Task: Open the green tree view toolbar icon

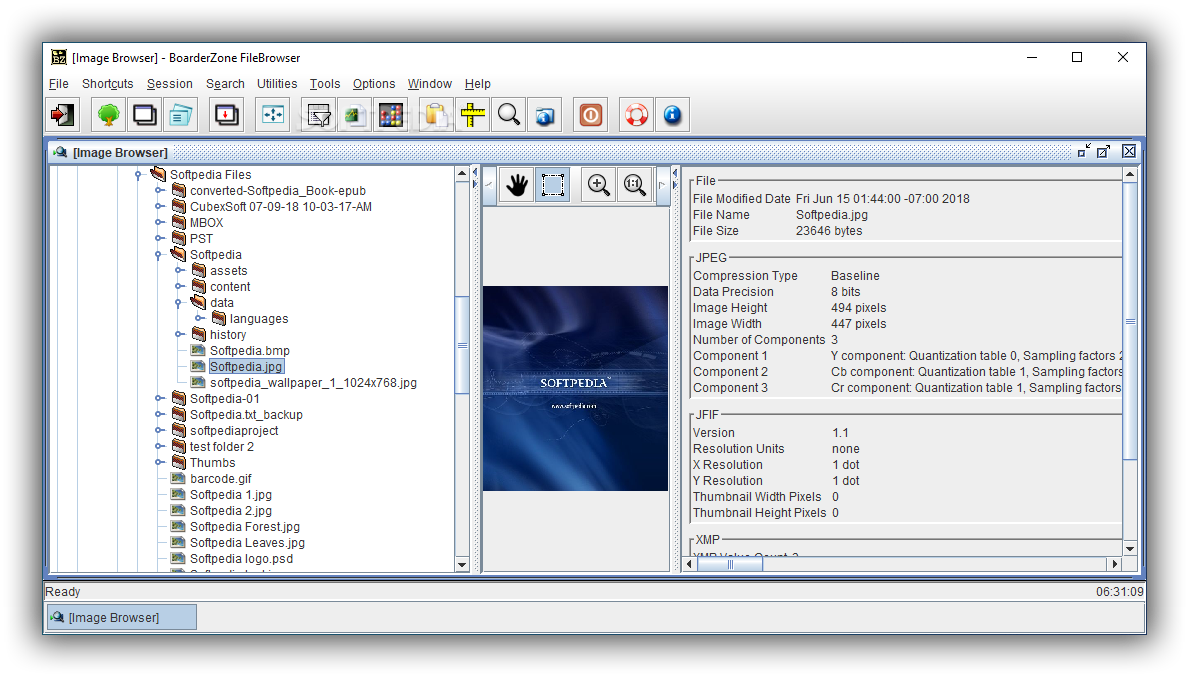Action: pyautogui.click(x=108, y=115)
